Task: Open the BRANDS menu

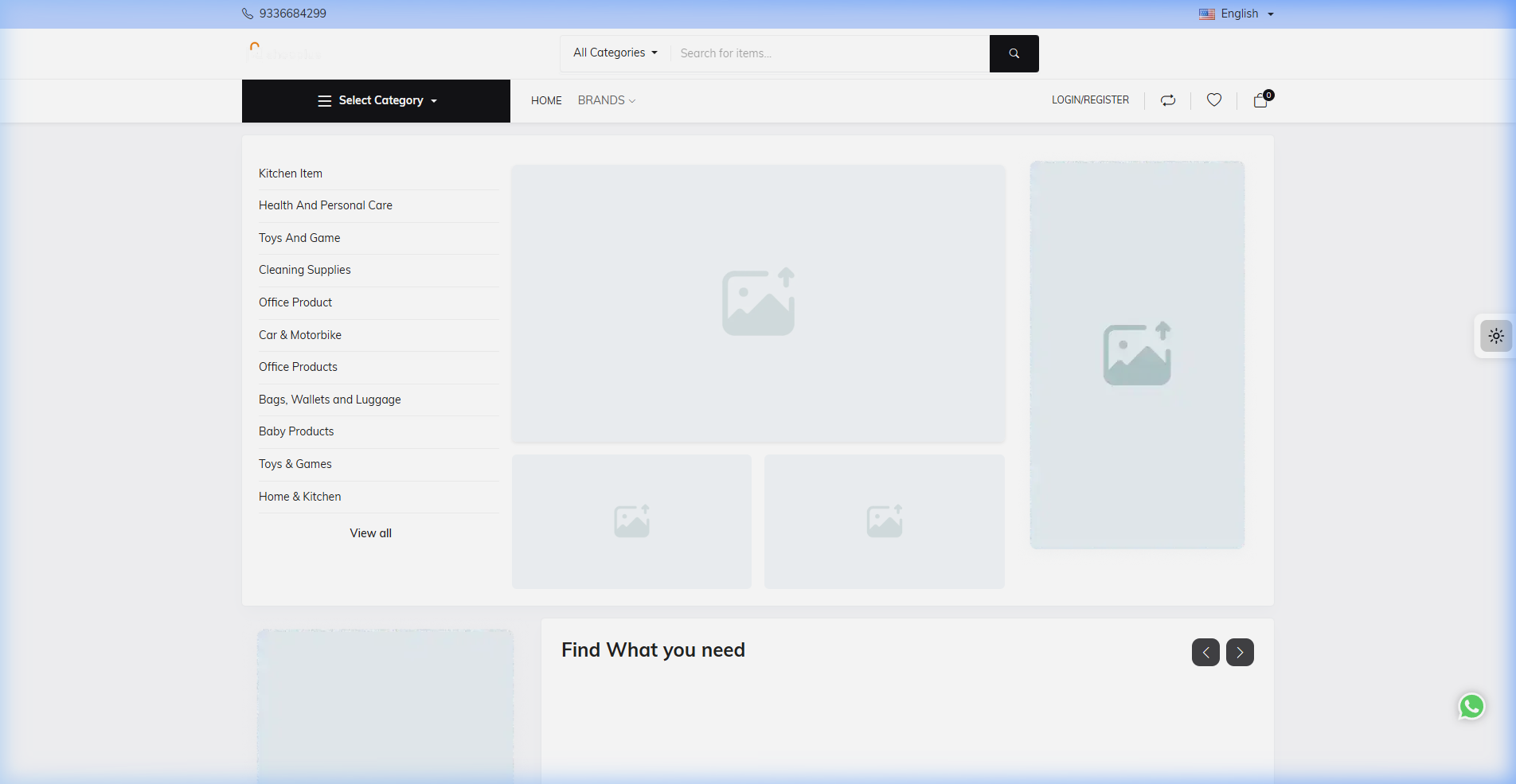Action: pyautogui.click(x=606, y=100)
